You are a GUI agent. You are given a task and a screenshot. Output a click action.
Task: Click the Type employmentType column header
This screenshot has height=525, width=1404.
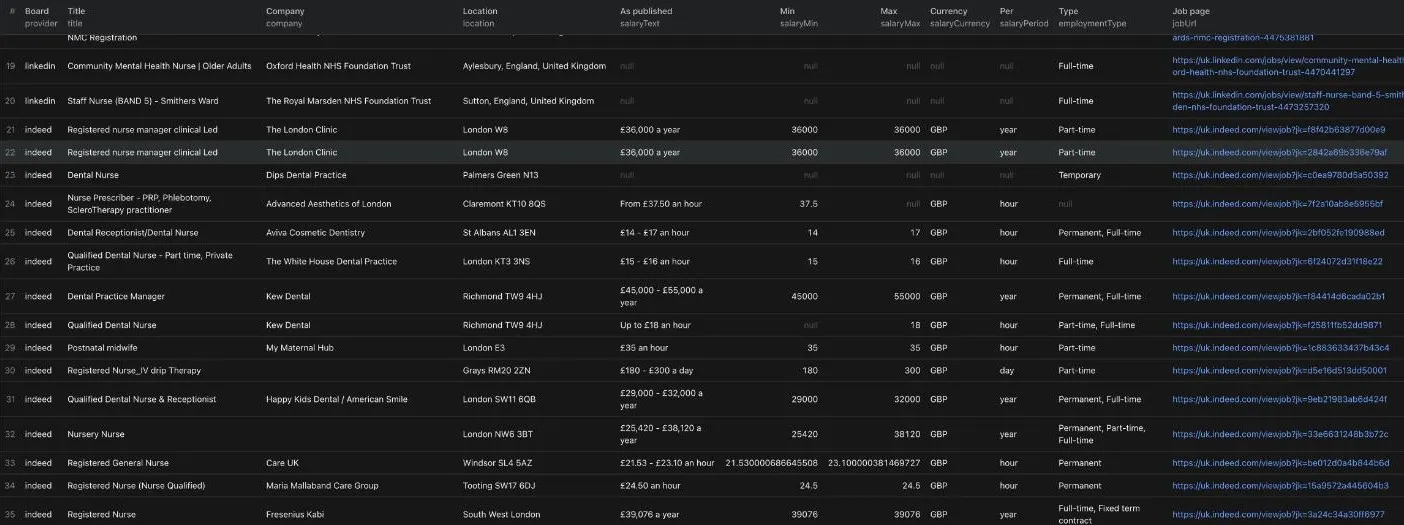coord(1092,17)
